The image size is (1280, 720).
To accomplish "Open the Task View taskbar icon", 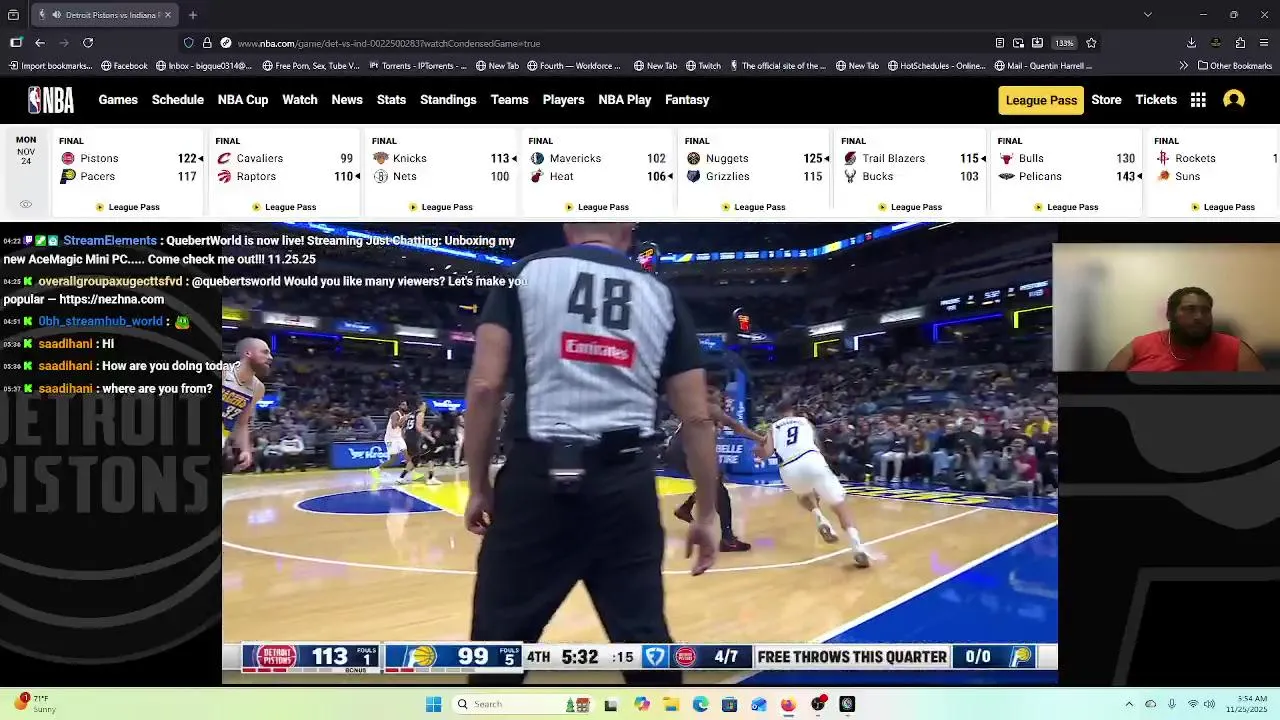I will point(611,704).
